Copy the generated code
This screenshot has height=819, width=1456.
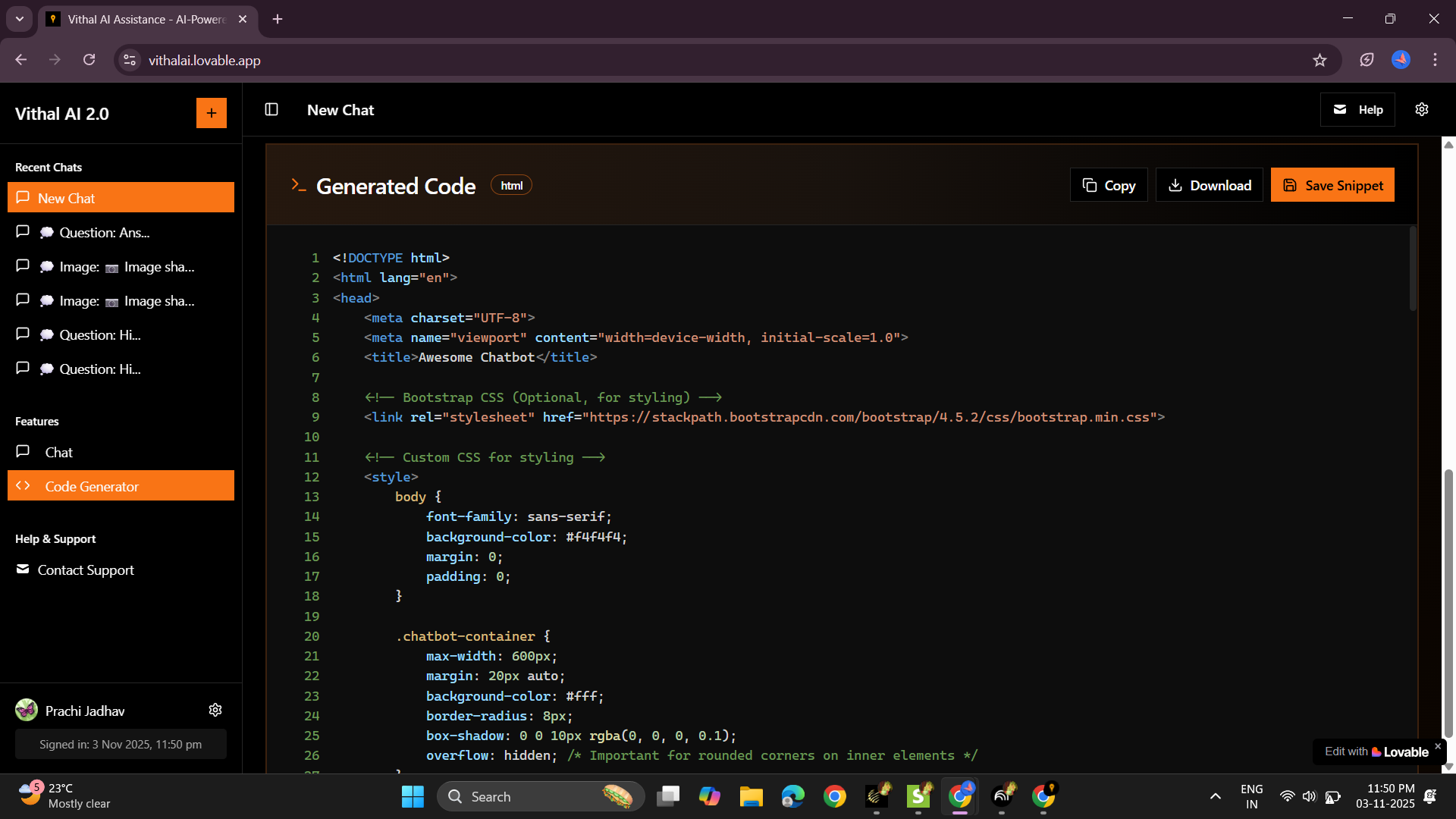tap(1108, 186)
